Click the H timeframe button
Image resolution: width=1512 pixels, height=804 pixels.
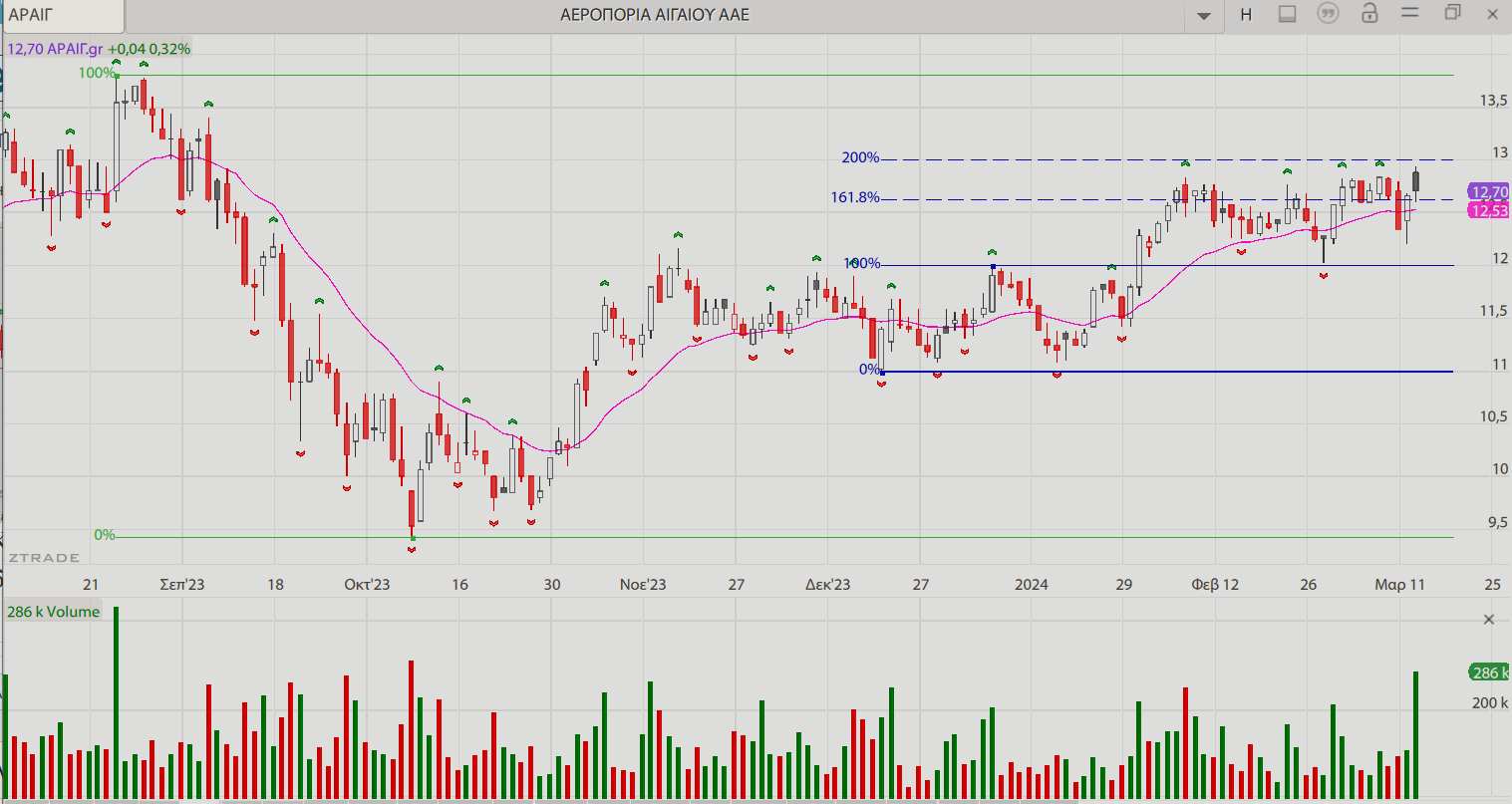[1246, 15]
